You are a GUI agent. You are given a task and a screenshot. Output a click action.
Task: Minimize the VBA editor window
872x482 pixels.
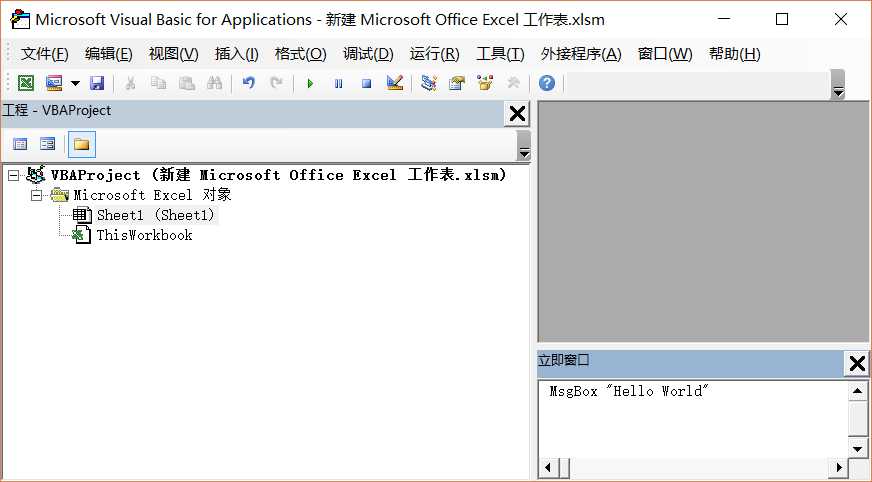[x=724, y=19]
